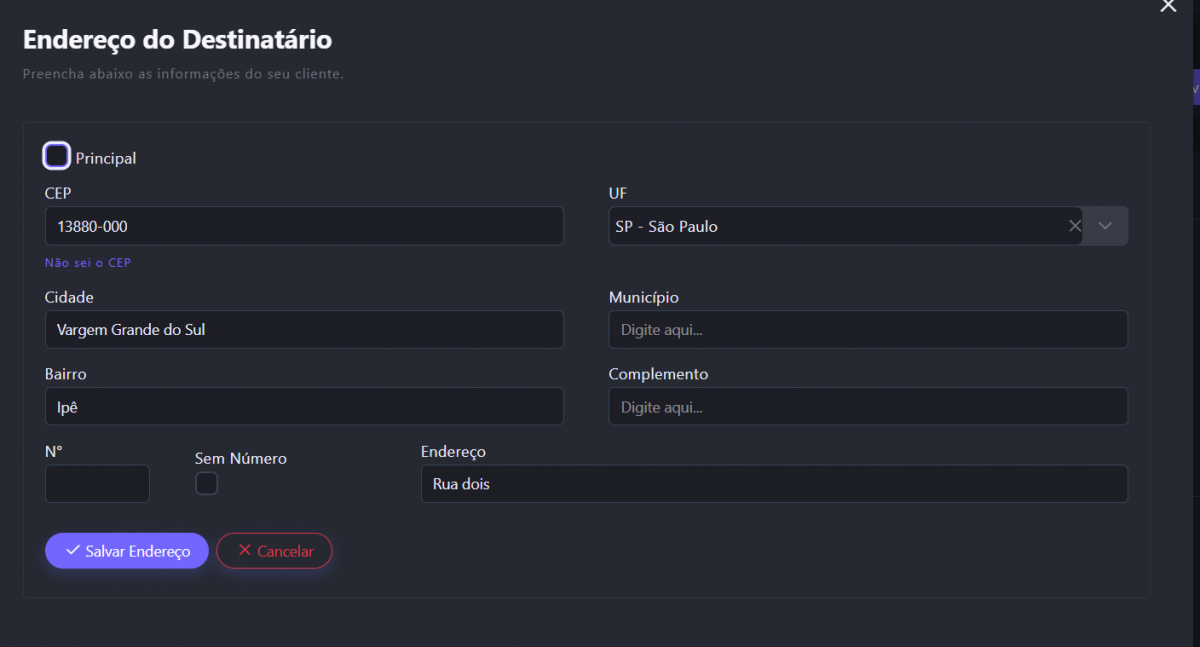This screenshot has height=647, width=1200.
Task: Edit the Endereço field with Rua dois
Action: (x=774, y=484)
